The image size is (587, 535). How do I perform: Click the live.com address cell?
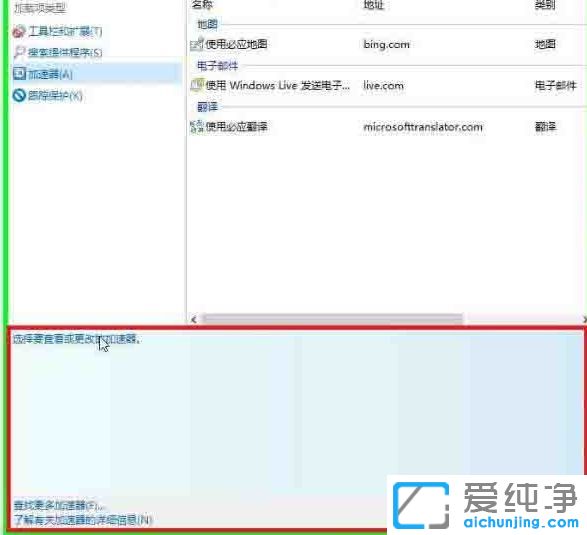(x=384, y=85)
